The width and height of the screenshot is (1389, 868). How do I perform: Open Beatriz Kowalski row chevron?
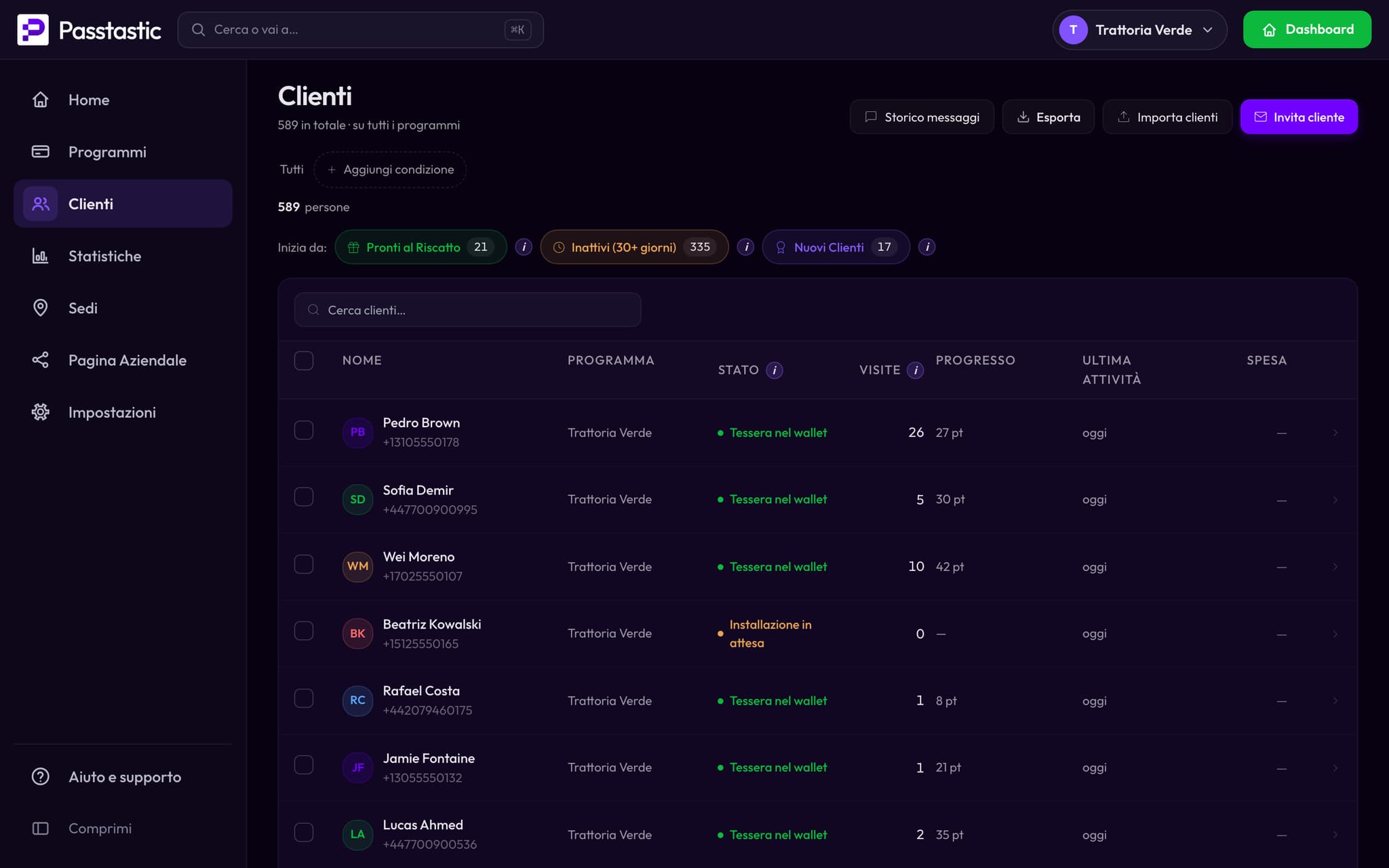pyautogui.click(x=1335, y=633)
